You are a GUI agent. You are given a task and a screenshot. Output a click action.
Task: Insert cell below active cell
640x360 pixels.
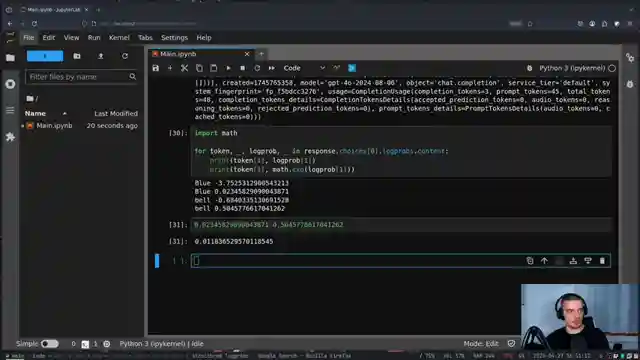588,261
